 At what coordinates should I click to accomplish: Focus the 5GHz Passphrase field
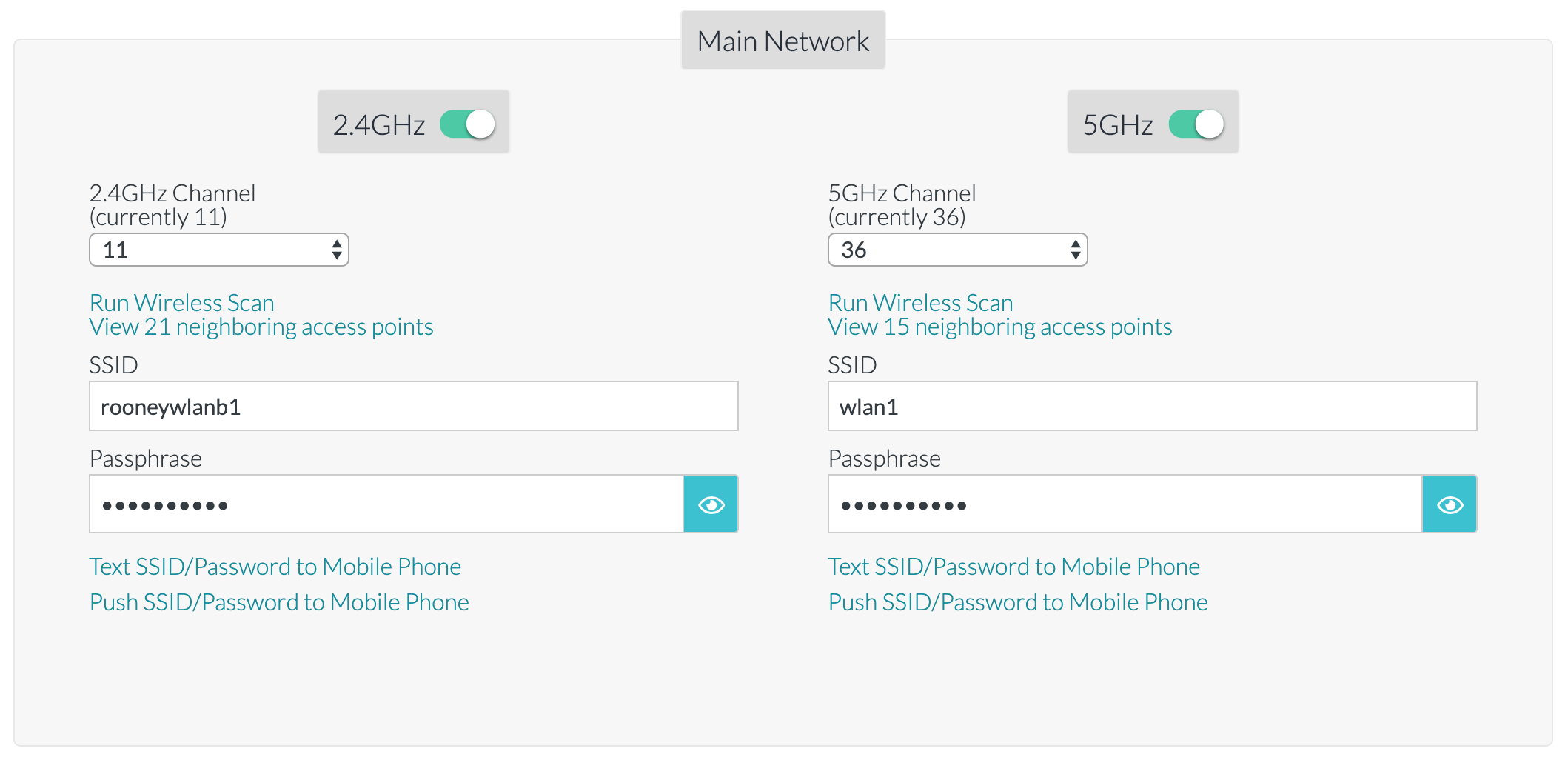click(1125, 504)
